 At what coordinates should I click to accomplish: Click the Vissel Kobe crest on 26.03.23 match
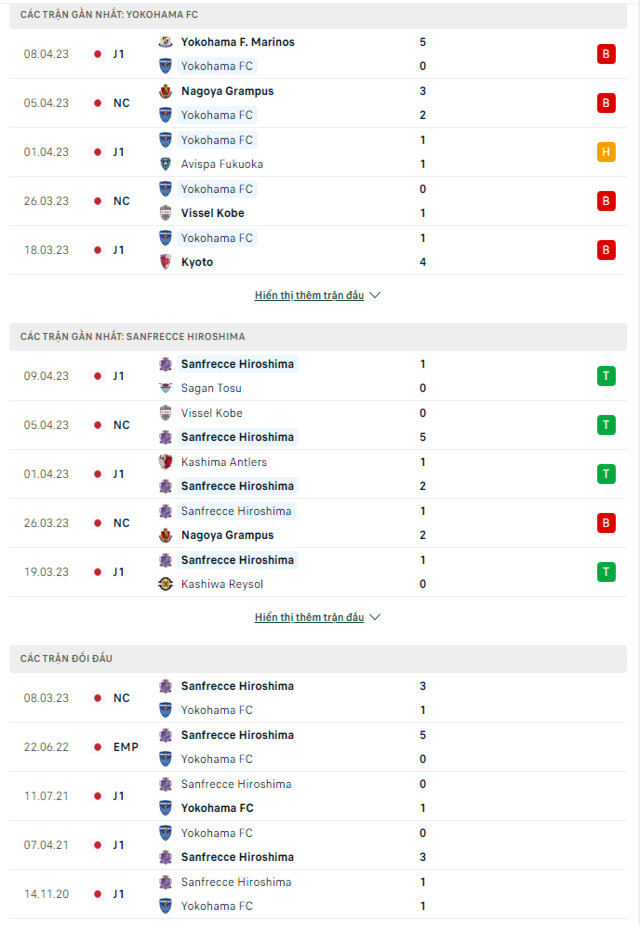pyautogui.click(x=166, y=213)
